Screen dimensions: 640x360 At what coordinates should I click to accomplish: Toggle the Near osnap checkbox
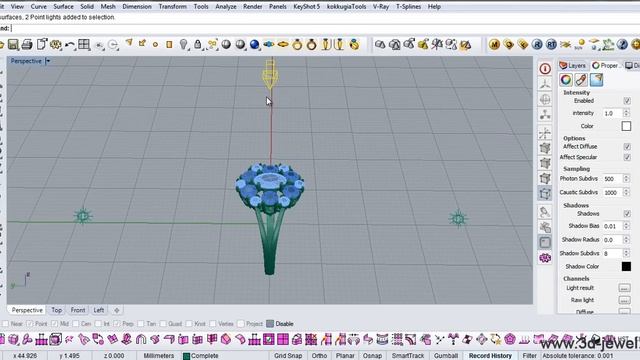[5, 324]
